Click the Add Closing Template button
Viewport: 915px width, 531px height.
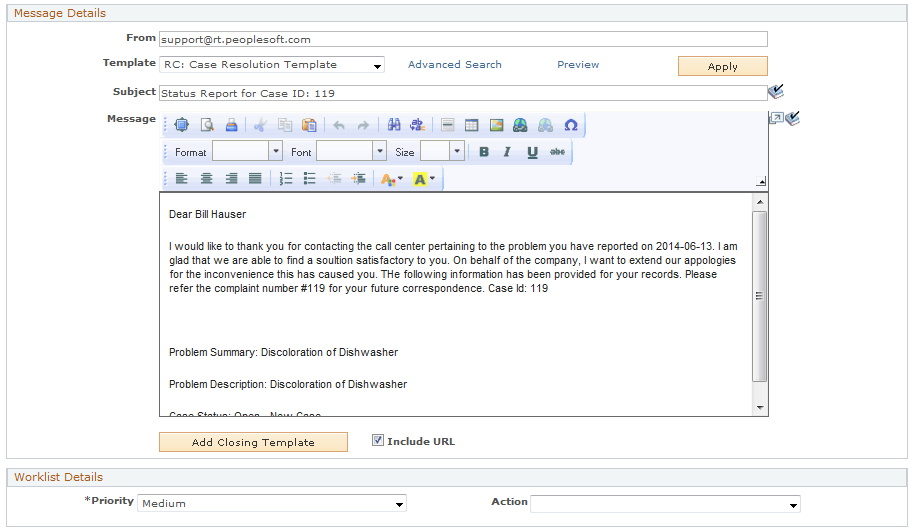(253, 442)
